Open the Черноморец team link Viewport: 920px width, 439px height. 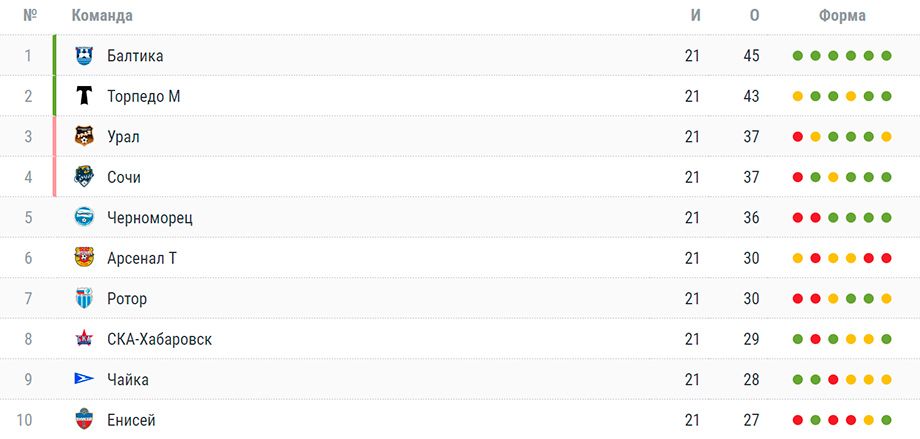[150, 217]
